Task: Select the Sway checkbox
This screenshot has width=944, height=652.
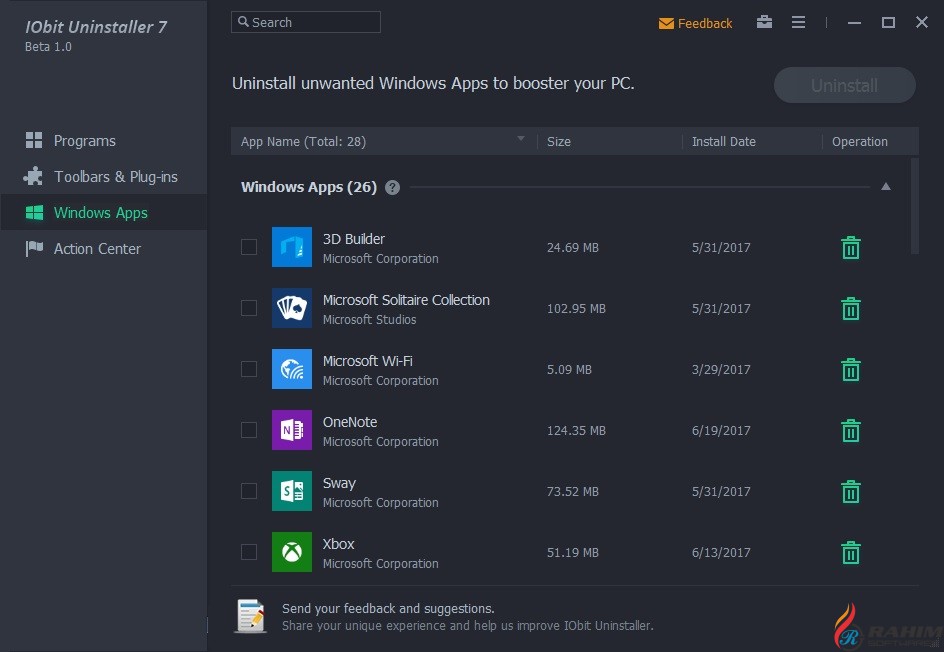Action: coord(249,491)
